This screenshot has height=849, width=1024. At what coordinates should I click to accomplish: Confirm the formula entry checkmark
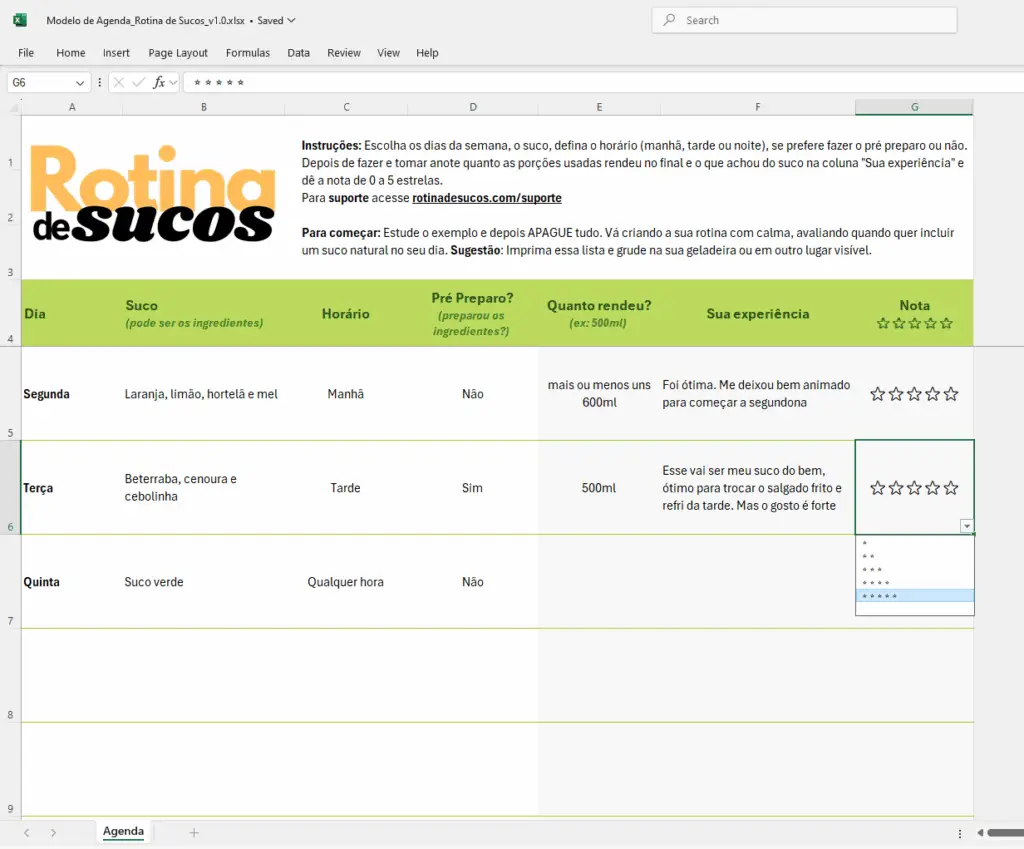click(138, 82)
